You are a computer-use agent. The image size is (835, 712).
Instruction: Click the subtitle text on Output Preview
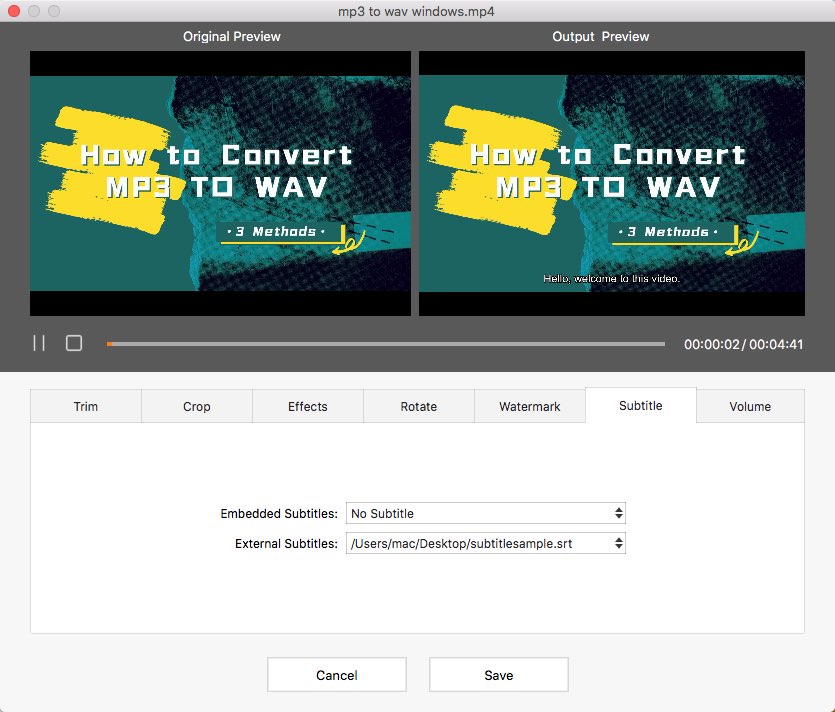pyautogui.click(x=611, y=279)
